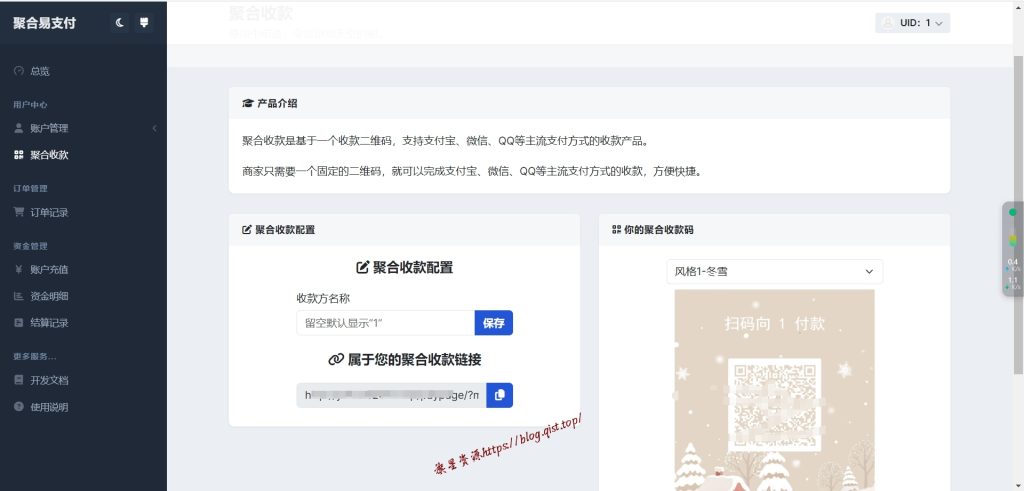Open 账户充值 yen icon entry
This screenshot has height=491, width=1024.
click(18, 270)
